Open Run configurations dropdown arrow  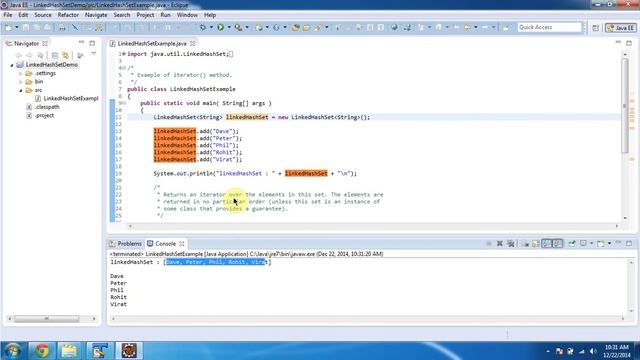pyautogui.click(x=229, y=27)
